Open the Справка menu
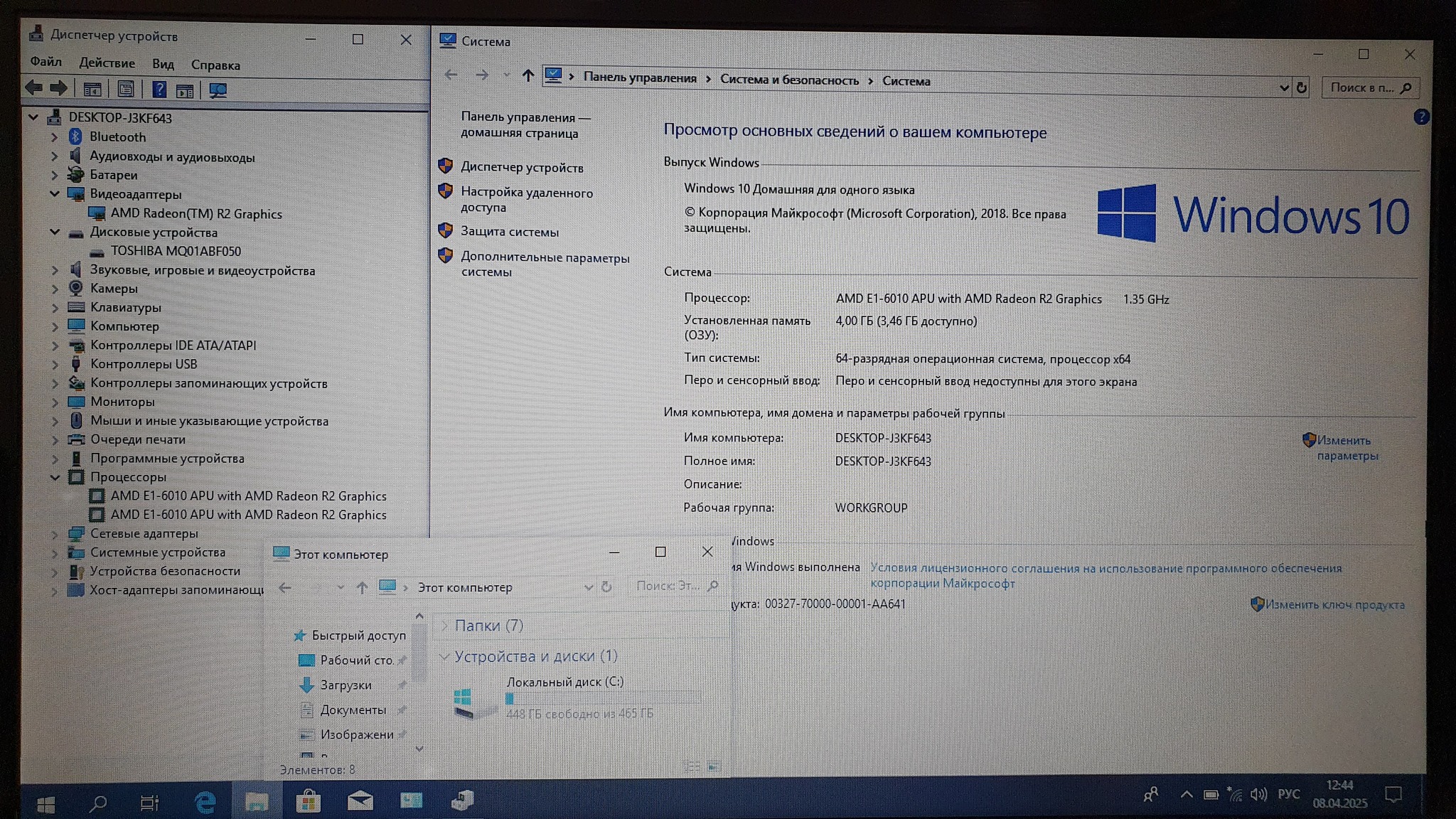 215,65
